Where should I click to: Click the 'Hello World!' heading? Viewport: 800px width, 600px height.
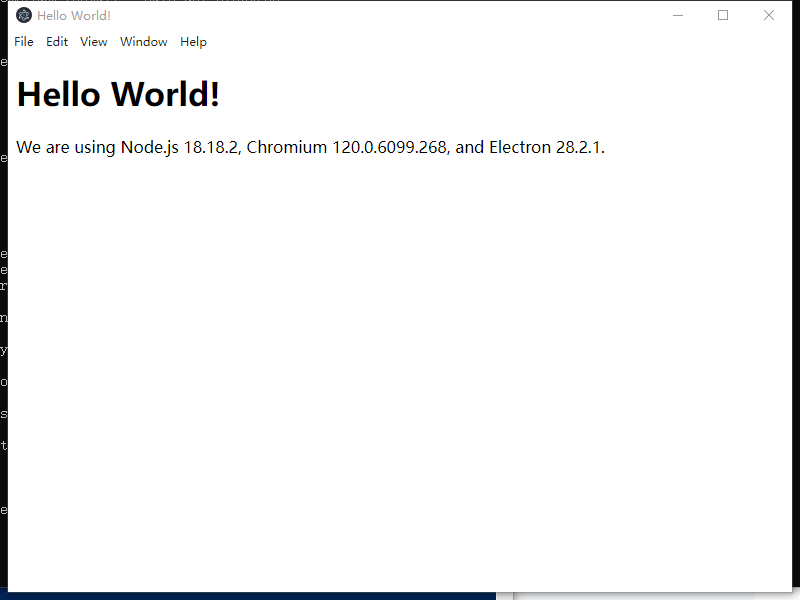point(118,94)
